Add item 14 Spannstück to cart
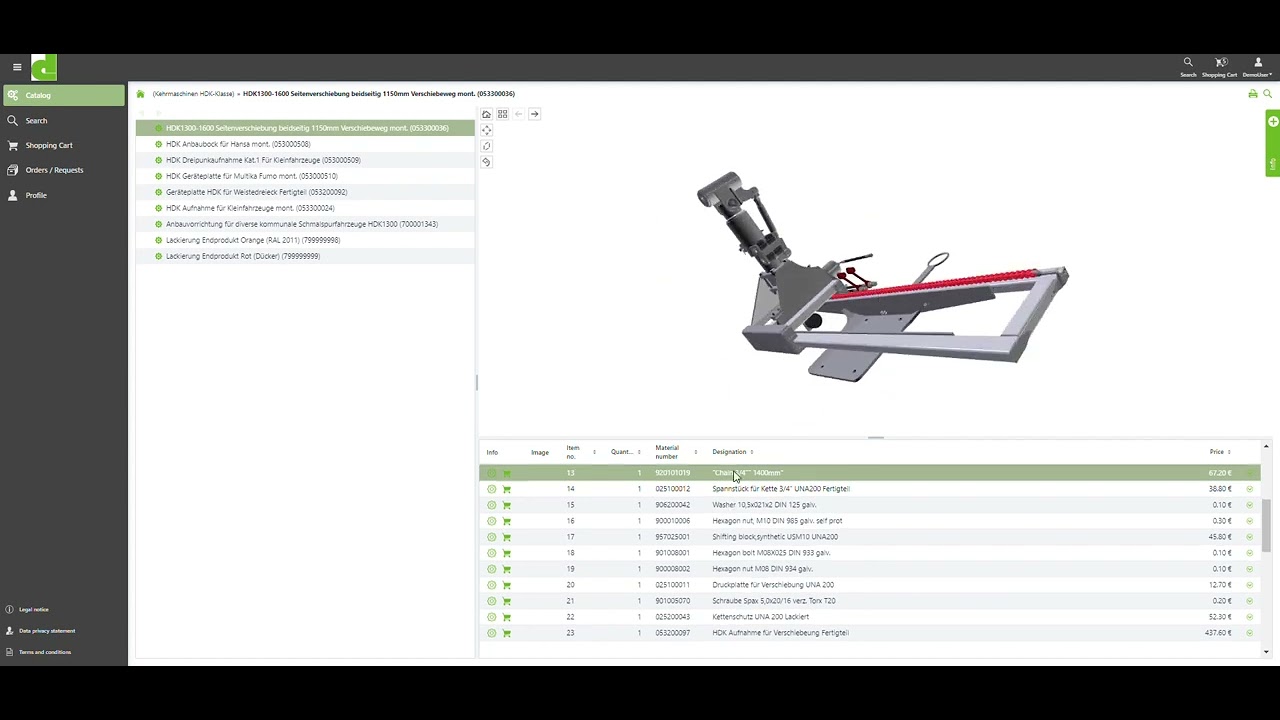This screenshot has height=720, width=1280. pos(506,489)
